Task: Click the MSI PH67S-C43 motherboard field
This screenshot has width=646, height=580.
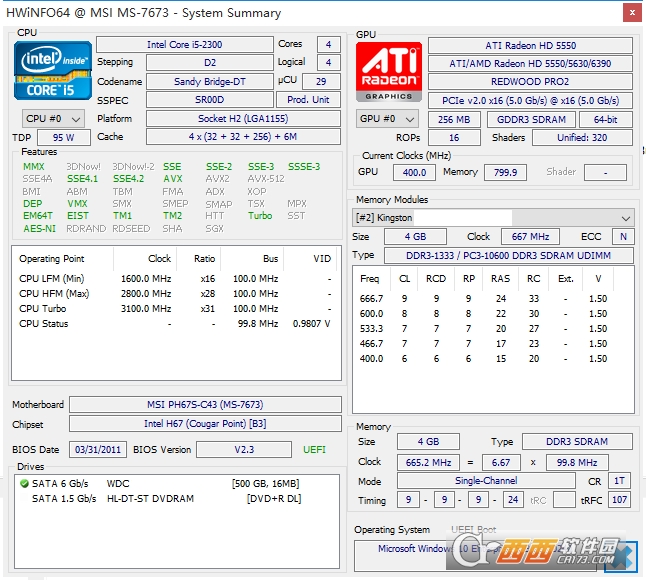Action: [205, 405]
